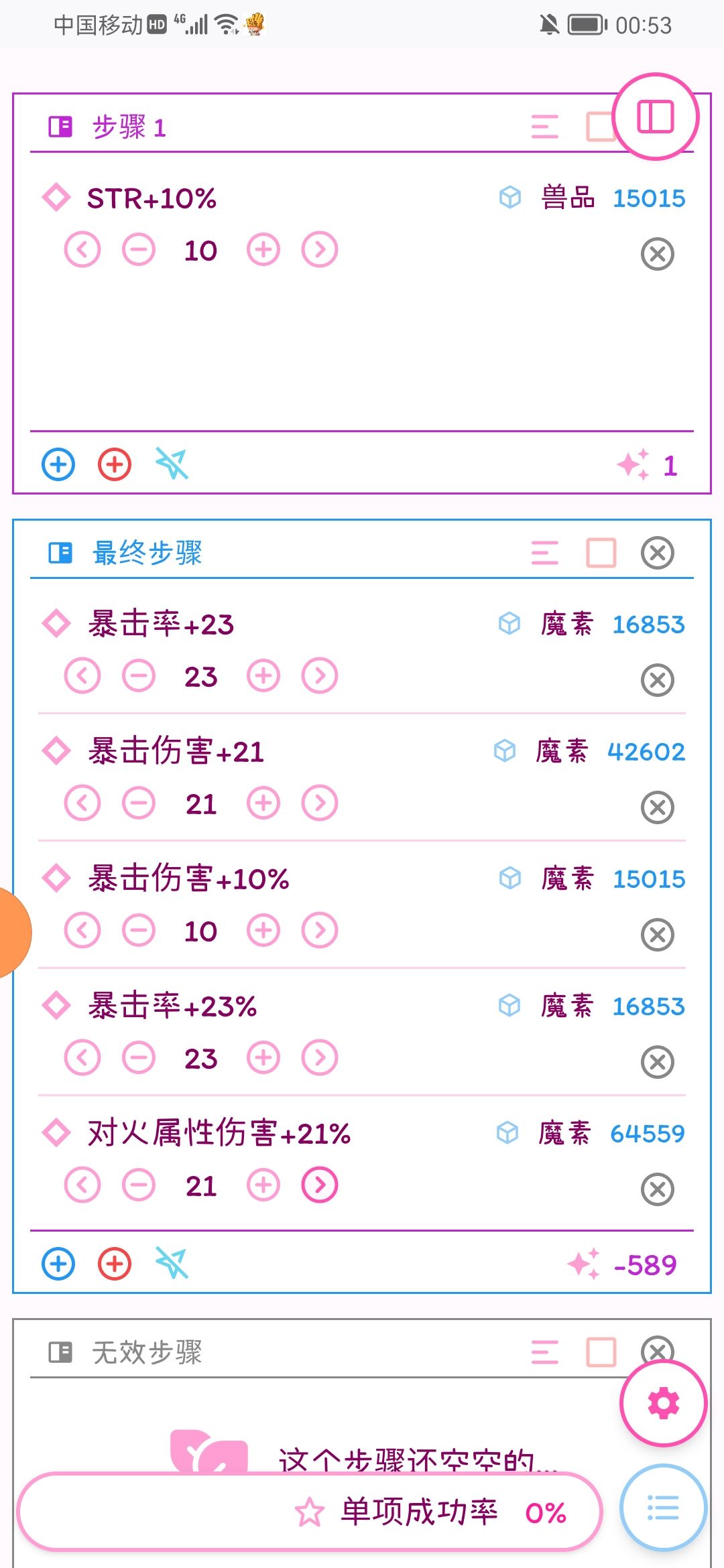The image size is (724, 1568).
Task: Toggle the checkbox in 最终步骤 header
Action: click(601, 553)
